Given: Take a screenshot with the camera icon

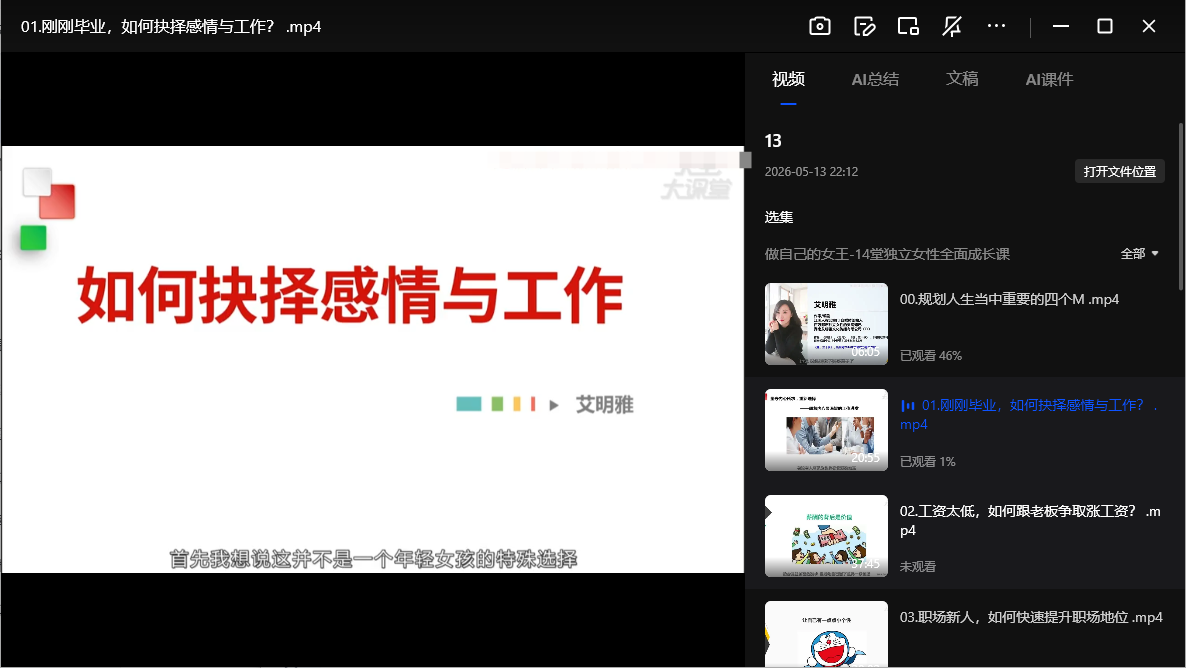Looking at the screenshot, I should pyautogui.click(x=820, y=26).
